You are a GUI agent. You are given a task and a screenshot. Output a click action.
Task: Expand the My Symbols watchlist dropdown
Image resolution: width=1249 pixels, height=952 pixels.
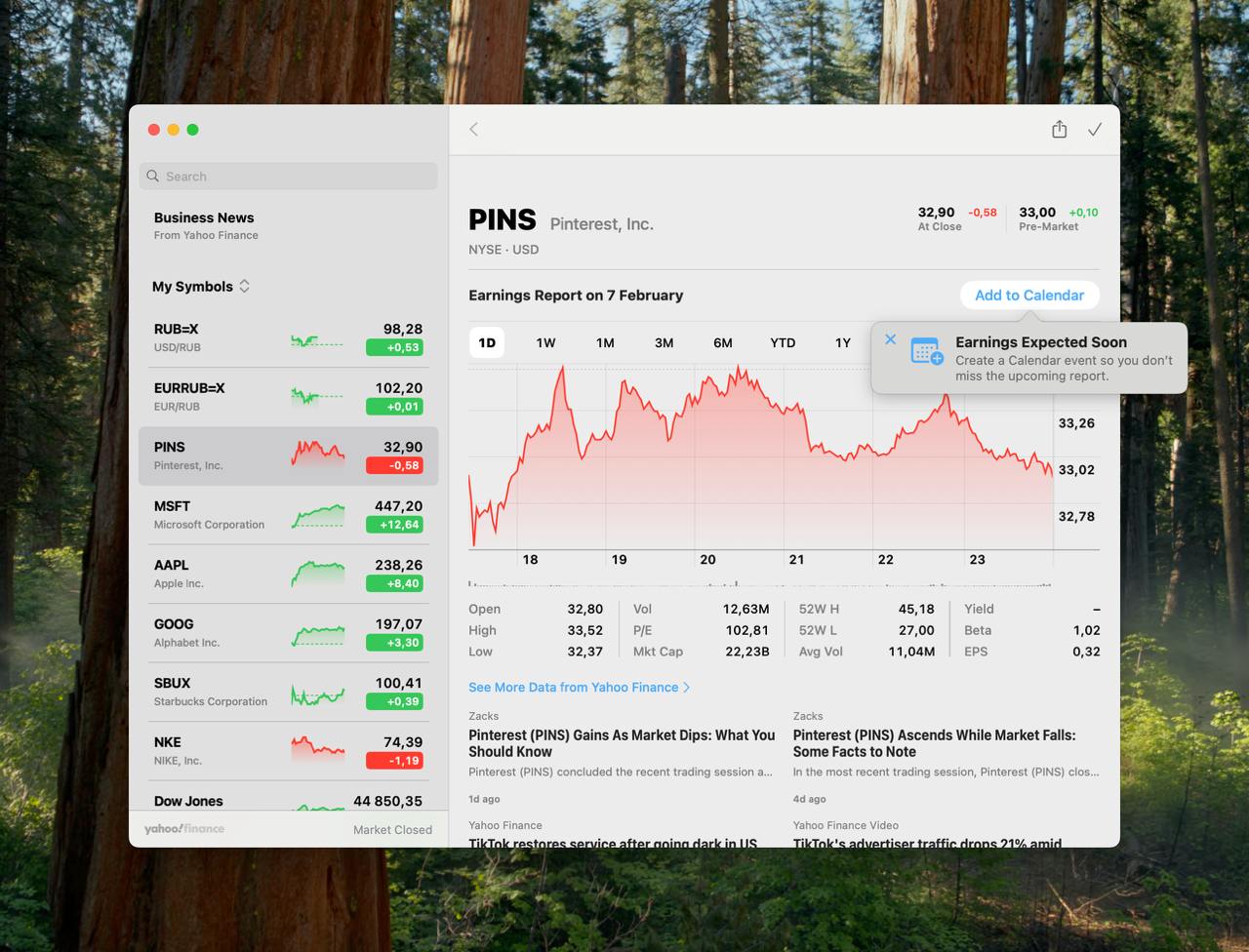tap(201, 287)
